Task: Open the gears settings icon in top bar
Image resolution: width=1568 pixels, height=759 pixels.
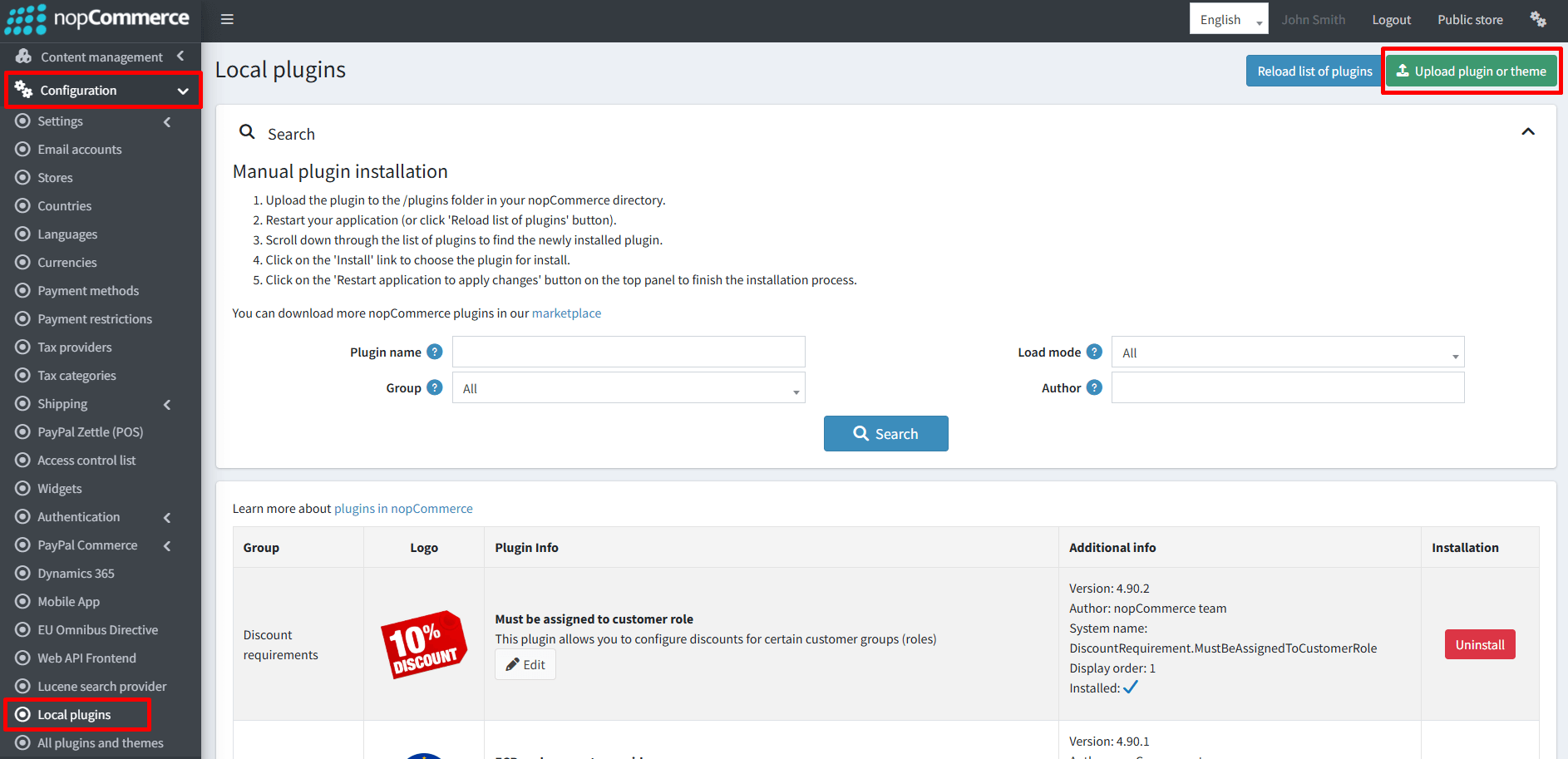Action: coord(1538,19)
